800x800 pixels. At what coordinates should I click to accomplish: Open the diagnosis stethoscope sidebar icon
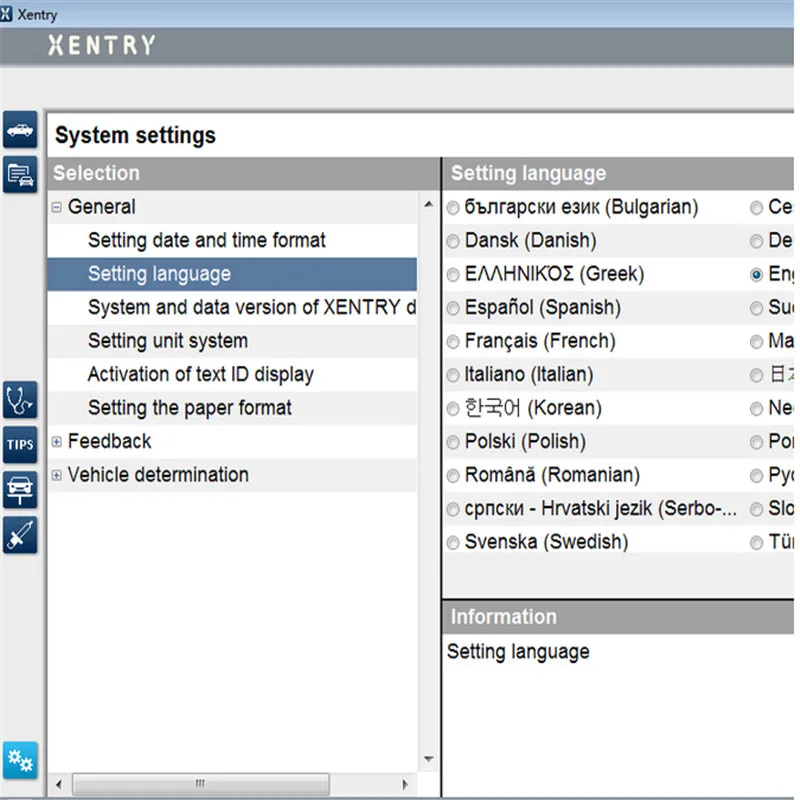tap(20, 400)
